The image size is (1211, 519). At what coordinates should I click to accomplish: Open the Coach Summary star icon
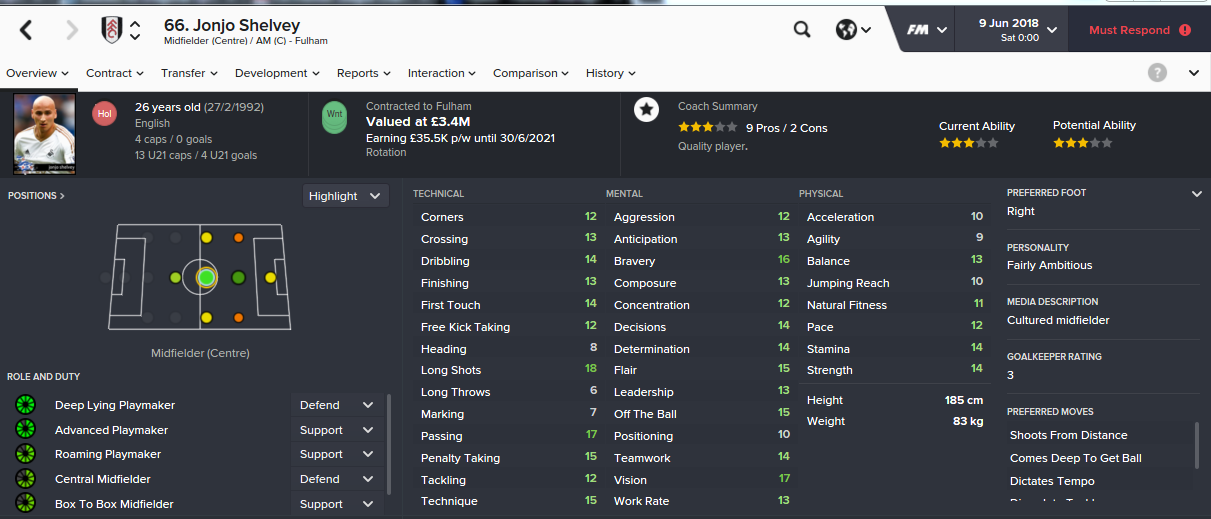pos(646,109)
